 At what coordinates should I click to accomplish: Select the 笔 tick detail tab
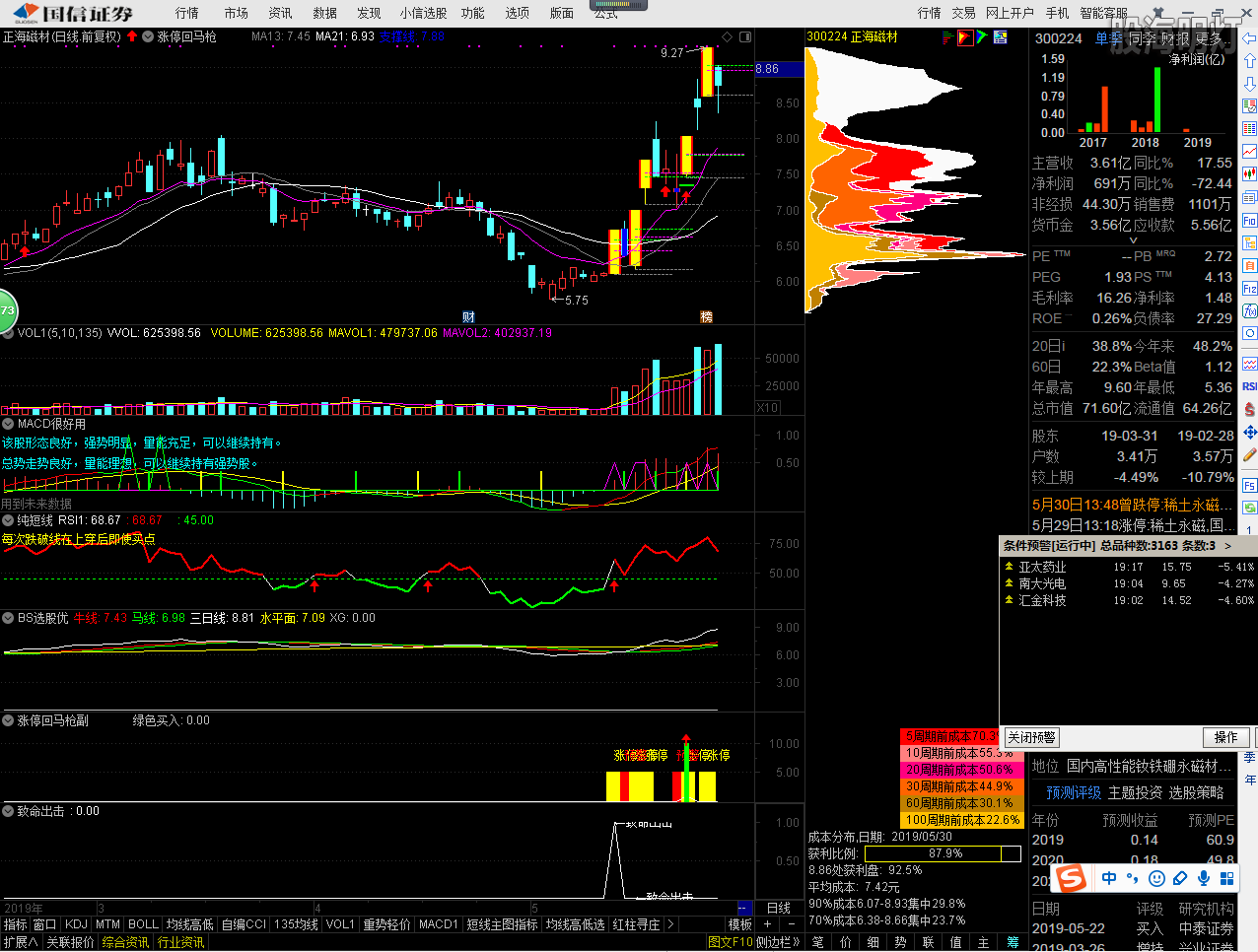pyautogui.click(x=817, y=942)
